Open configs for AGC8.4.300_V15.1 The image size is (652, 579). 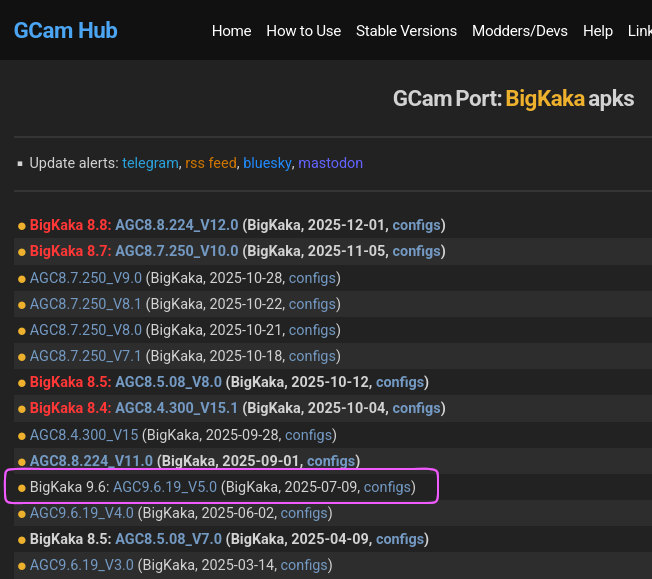coord(416,408)
